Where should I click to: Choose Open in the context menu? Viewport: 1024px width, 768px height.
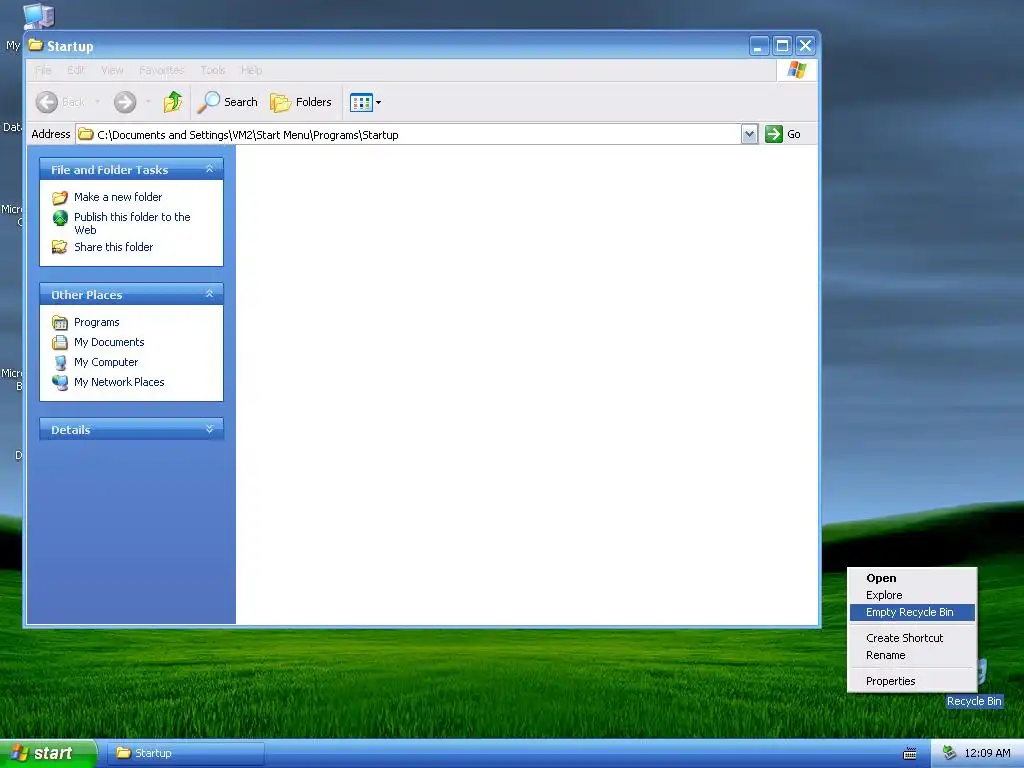tap(912, 578)
